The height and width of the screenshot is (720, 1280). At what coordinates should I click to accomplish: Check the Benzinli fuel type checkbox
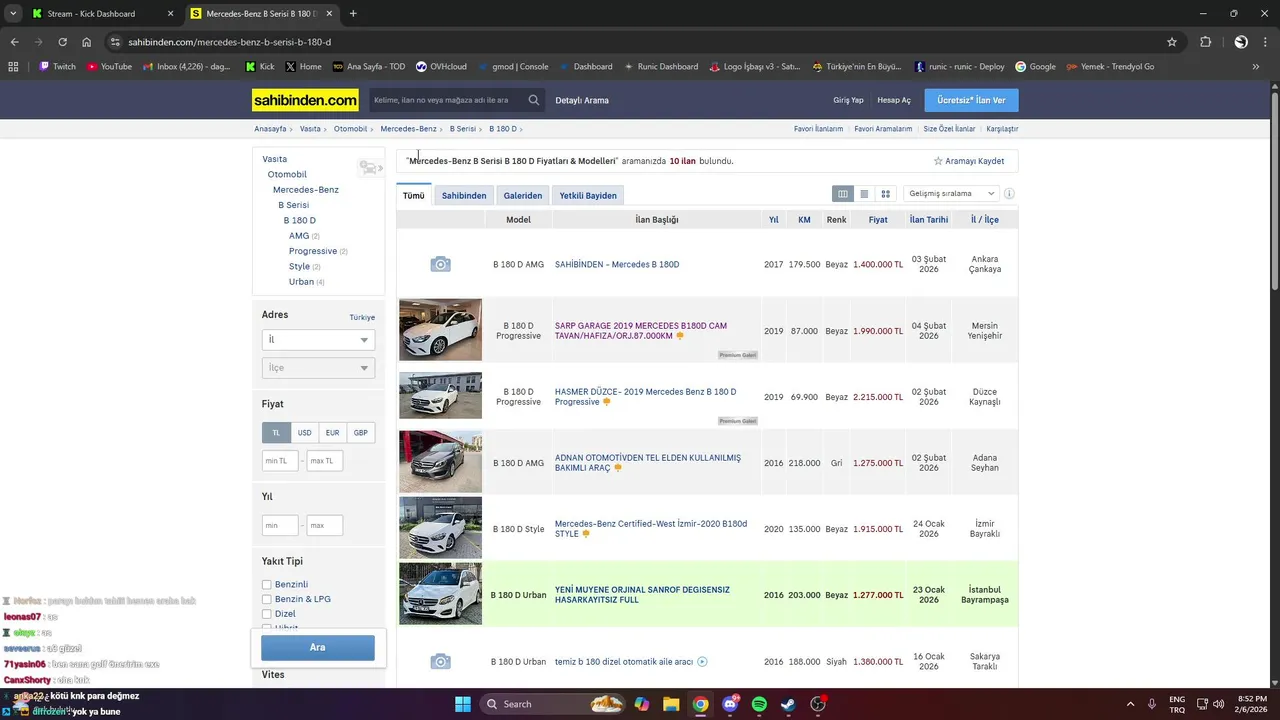pos(267,584)
